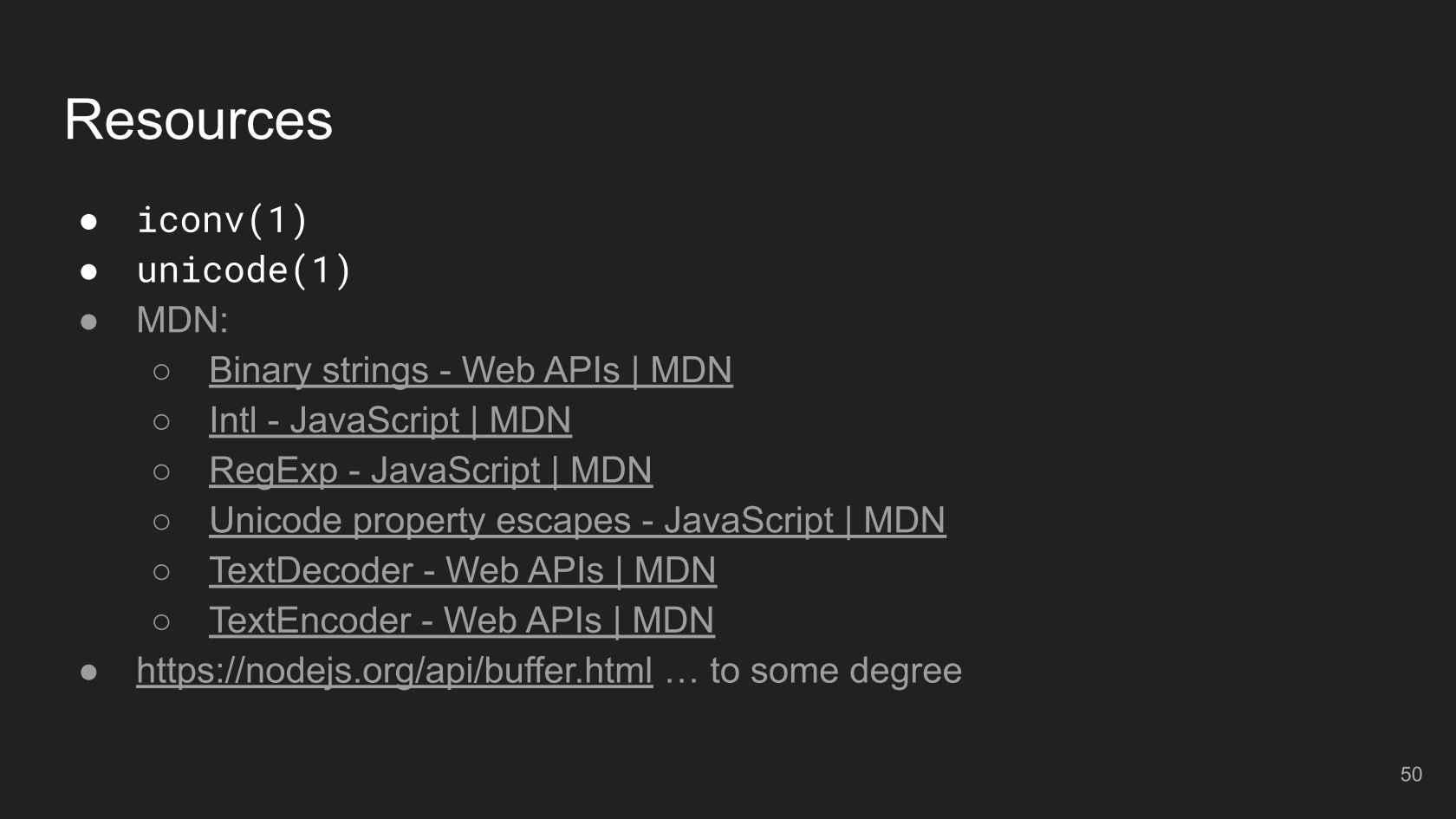The height and width of the screenshot is (819, 1456).
Task: Click the bullet dot beside unicode(1)
Action: point(88,272)
